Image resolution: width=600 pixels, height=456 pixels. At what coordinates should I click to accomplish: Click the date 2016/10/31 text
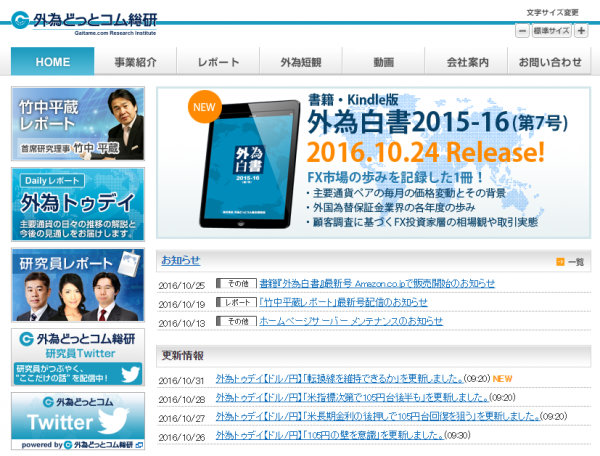(x=182, y=381)
